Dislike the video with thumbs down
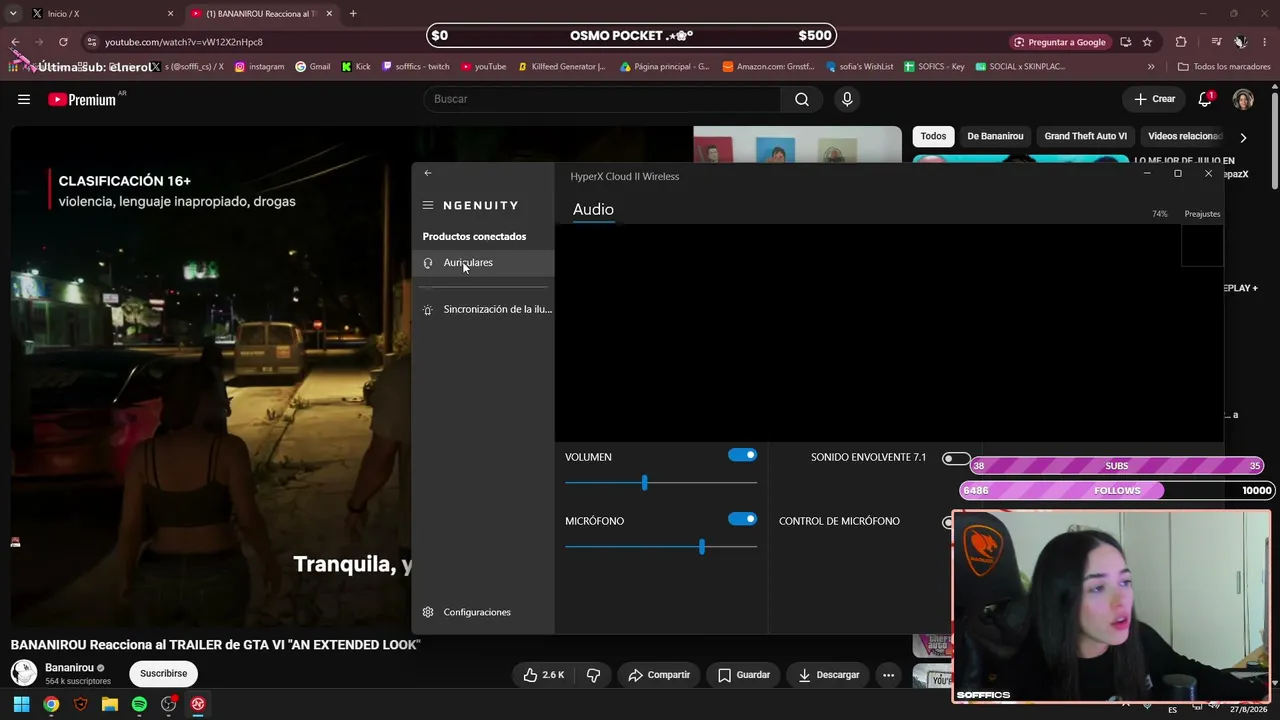1280x720 pixels. [x=593, y=675]
